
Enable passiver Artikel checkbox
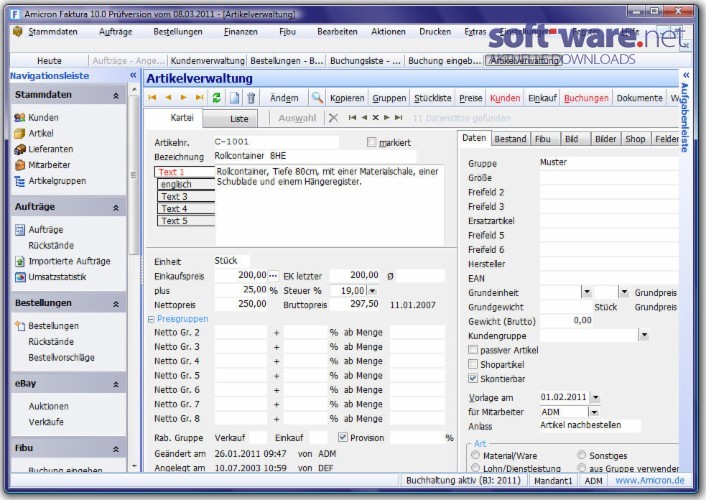coord(473,350)
